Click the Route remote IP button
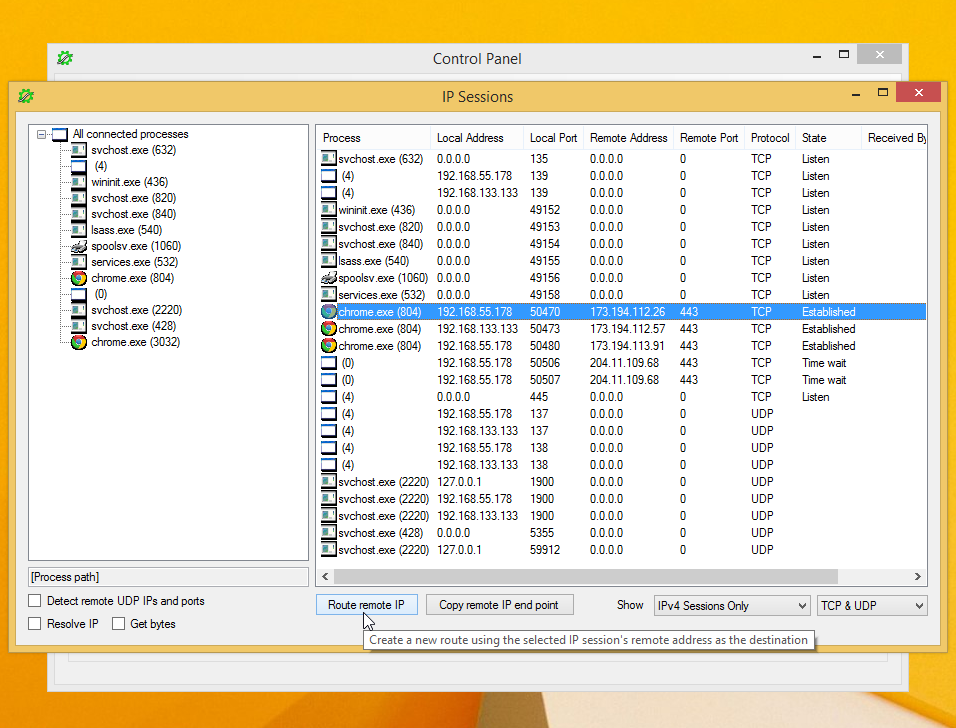The image size is (956, 728). (x=366, y=605)
